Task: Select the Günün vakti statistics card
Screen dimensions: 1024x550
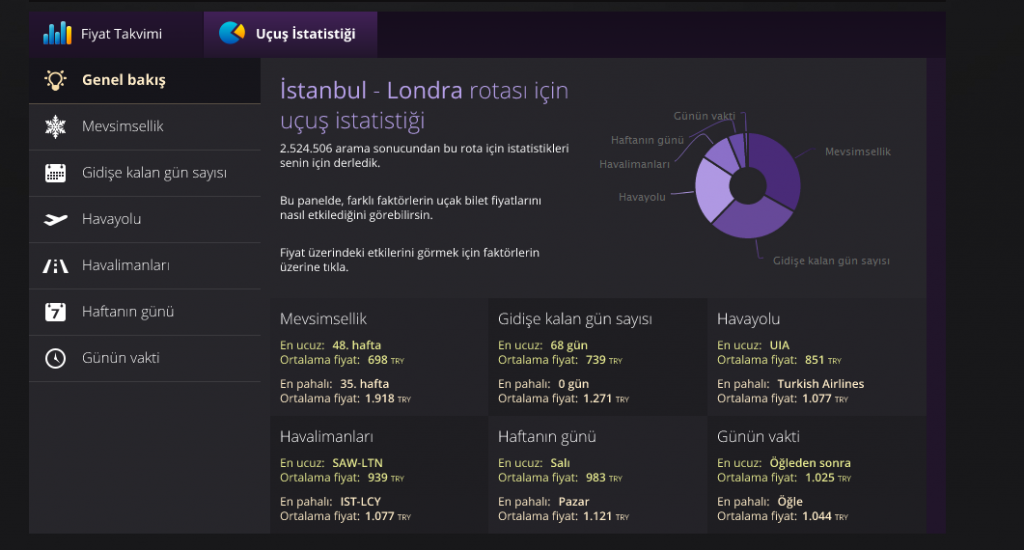Action: tap(816, 475)
